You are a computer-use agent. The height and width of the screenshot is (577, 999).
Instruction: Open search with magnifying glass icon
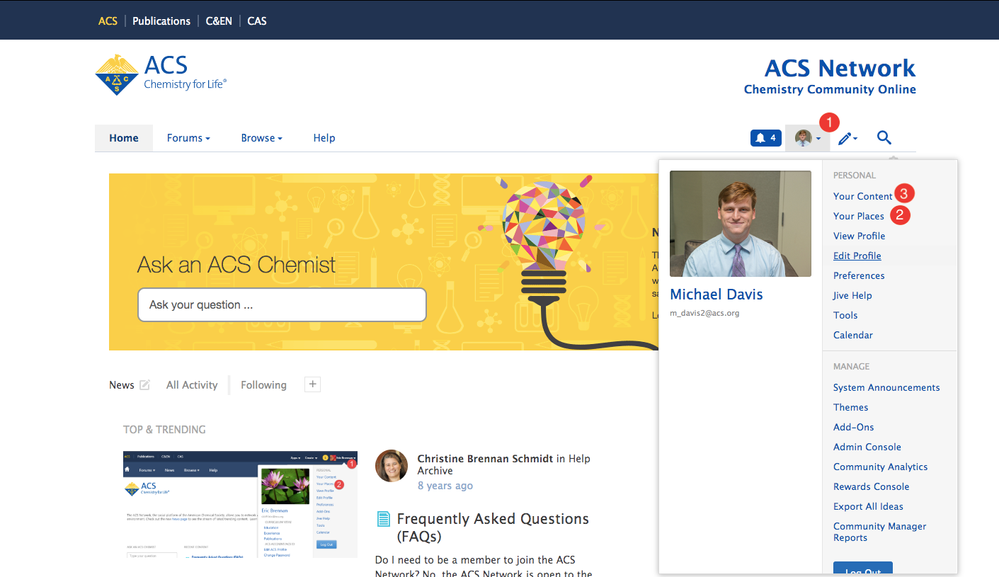[884, 138]
